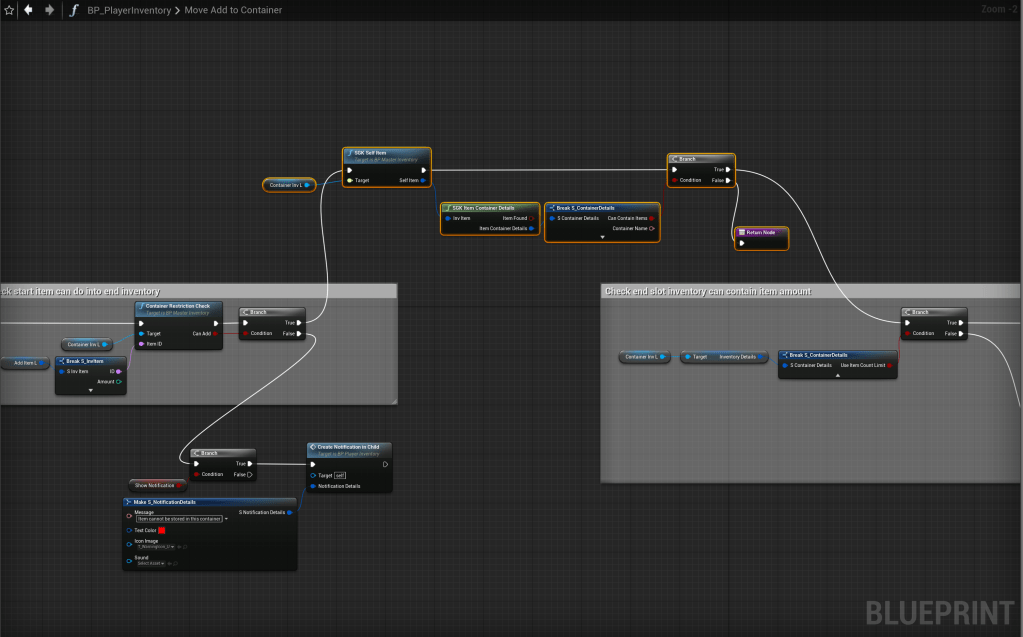The width and height of the screenshot is (1023, 637).
Task: Click the favorite star icon in breadcrumb bar
Action: (x=9, y=10)
